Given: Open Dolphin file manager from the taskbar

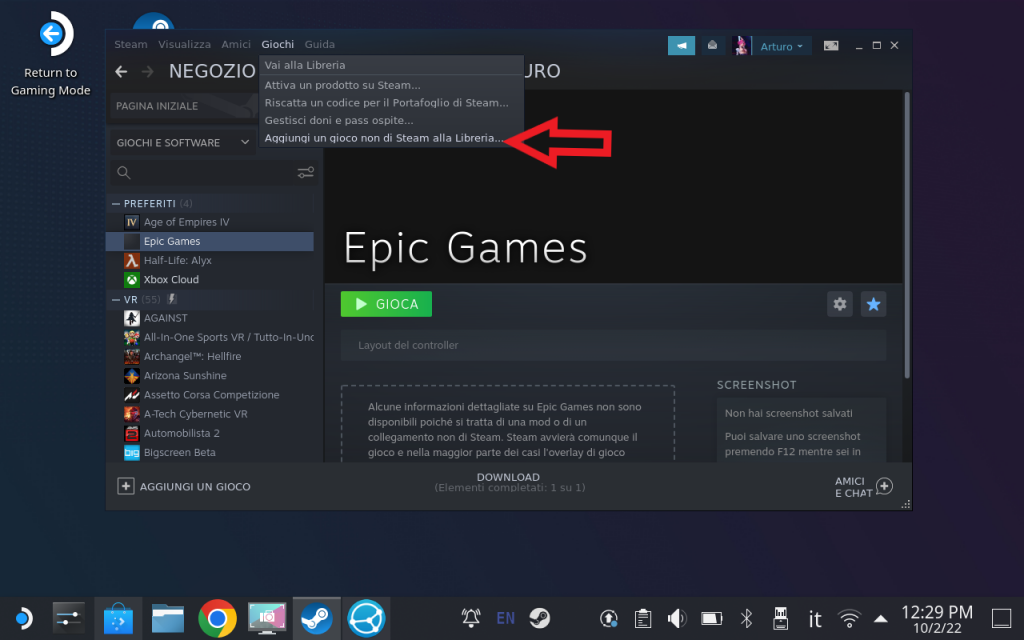Looking at the screenshot, I should (168, 618).
